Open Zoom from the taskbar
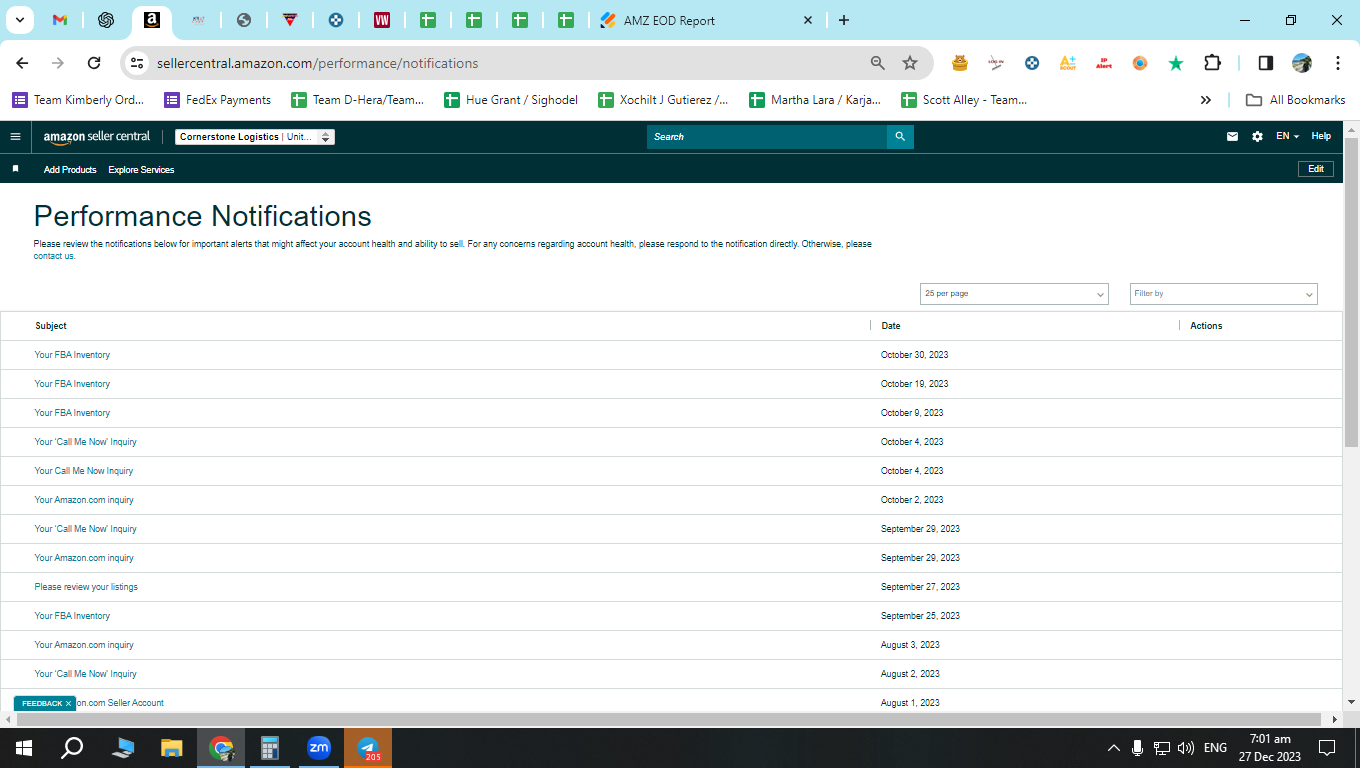Image resolution: width=1360 pixels, height=768 pixels. click(x=319, y=748)
